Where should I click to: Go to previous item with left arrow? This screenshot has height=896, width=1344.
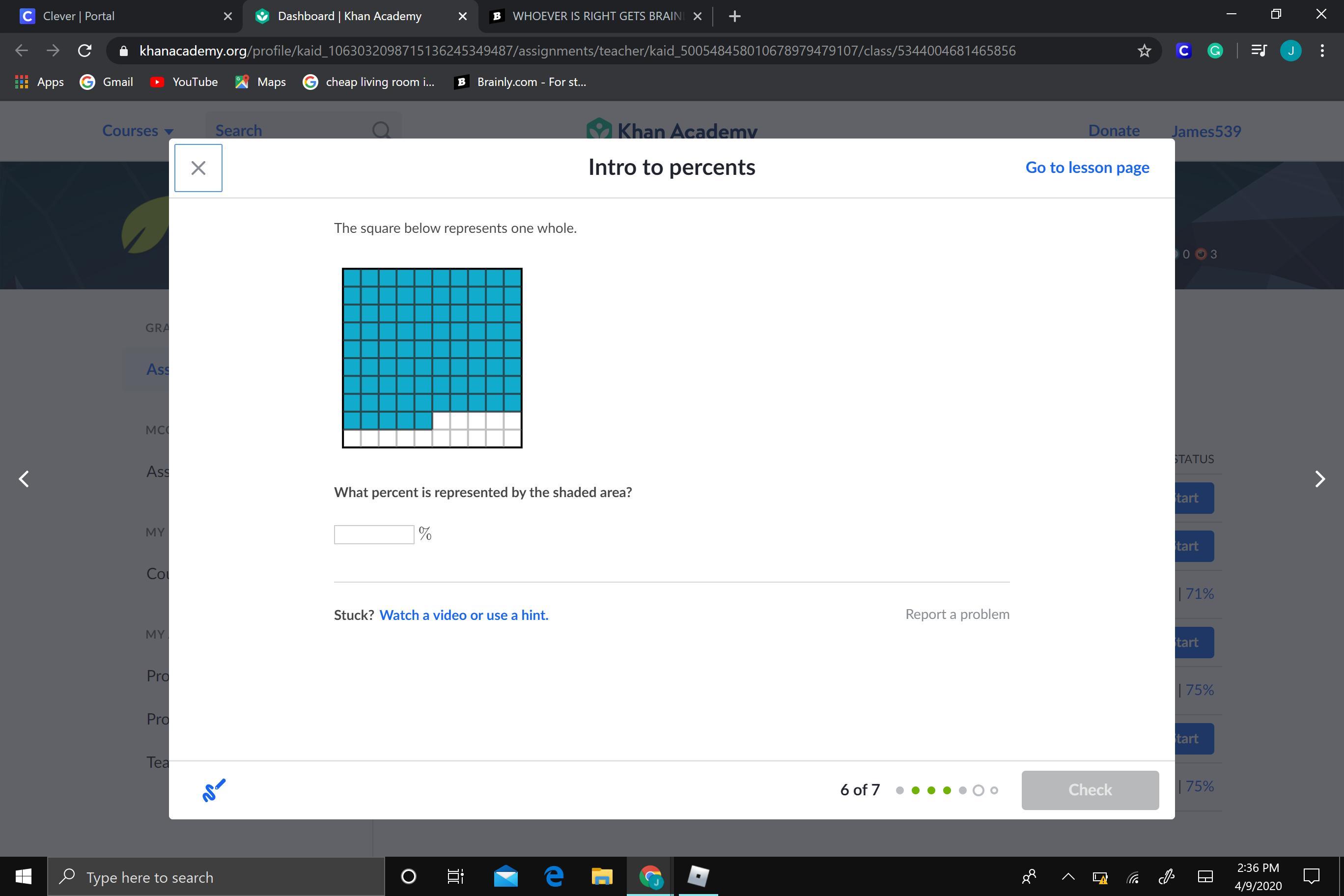click(x=24, y=479)
